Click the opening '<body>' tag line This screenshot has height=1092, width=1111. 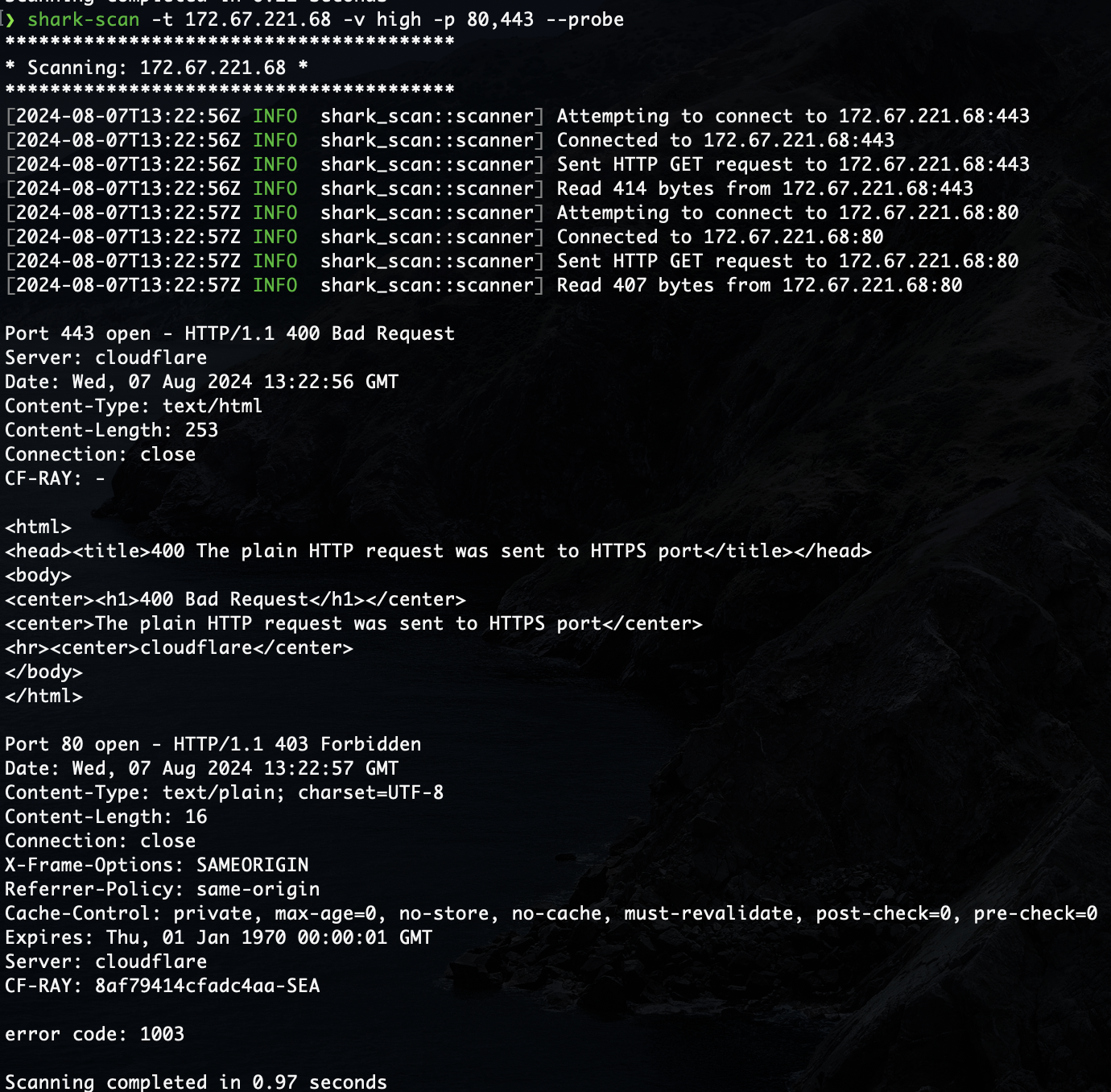(x=38, y=575)
